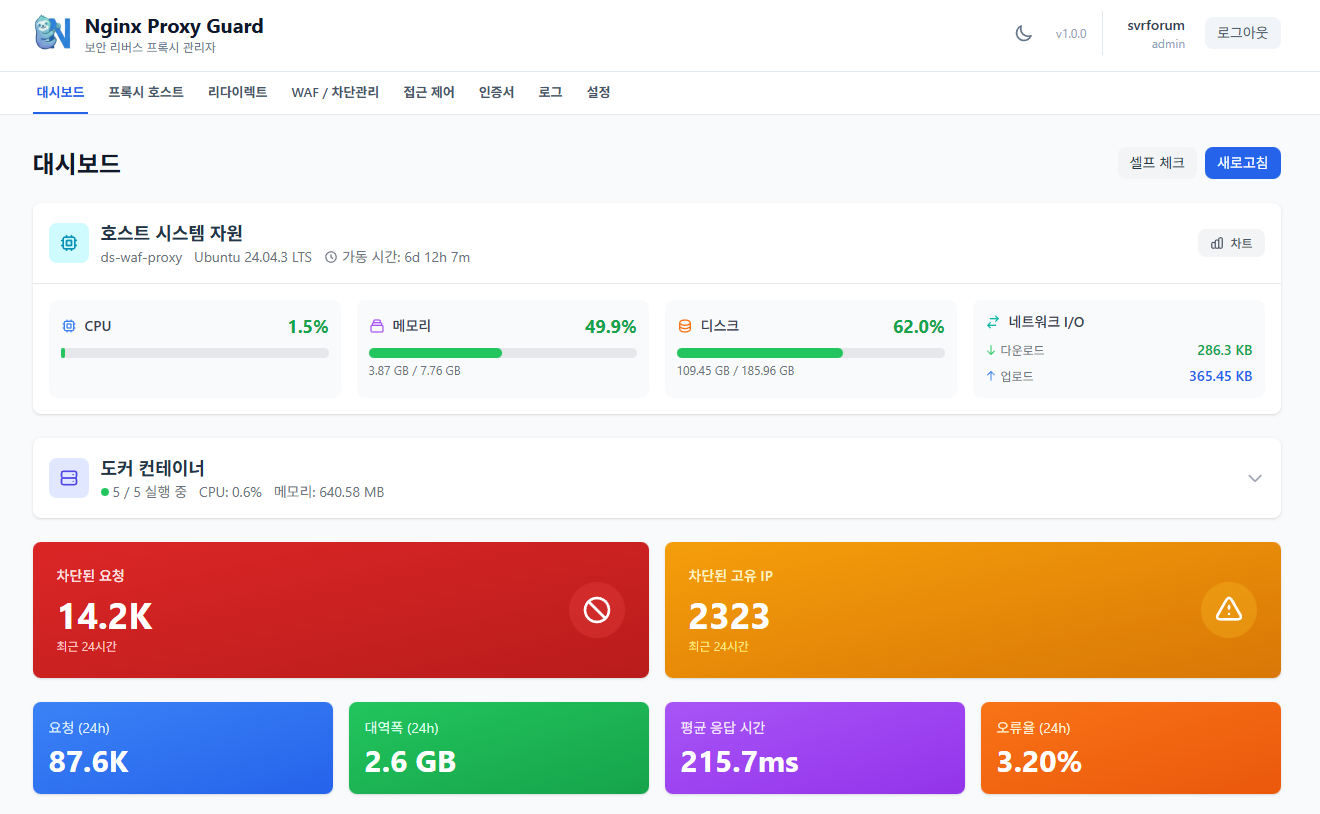Click the network I/O arrows icon
Viewport: 1320px width, 814px height.
pyautogui.click(x=993, y=322)
